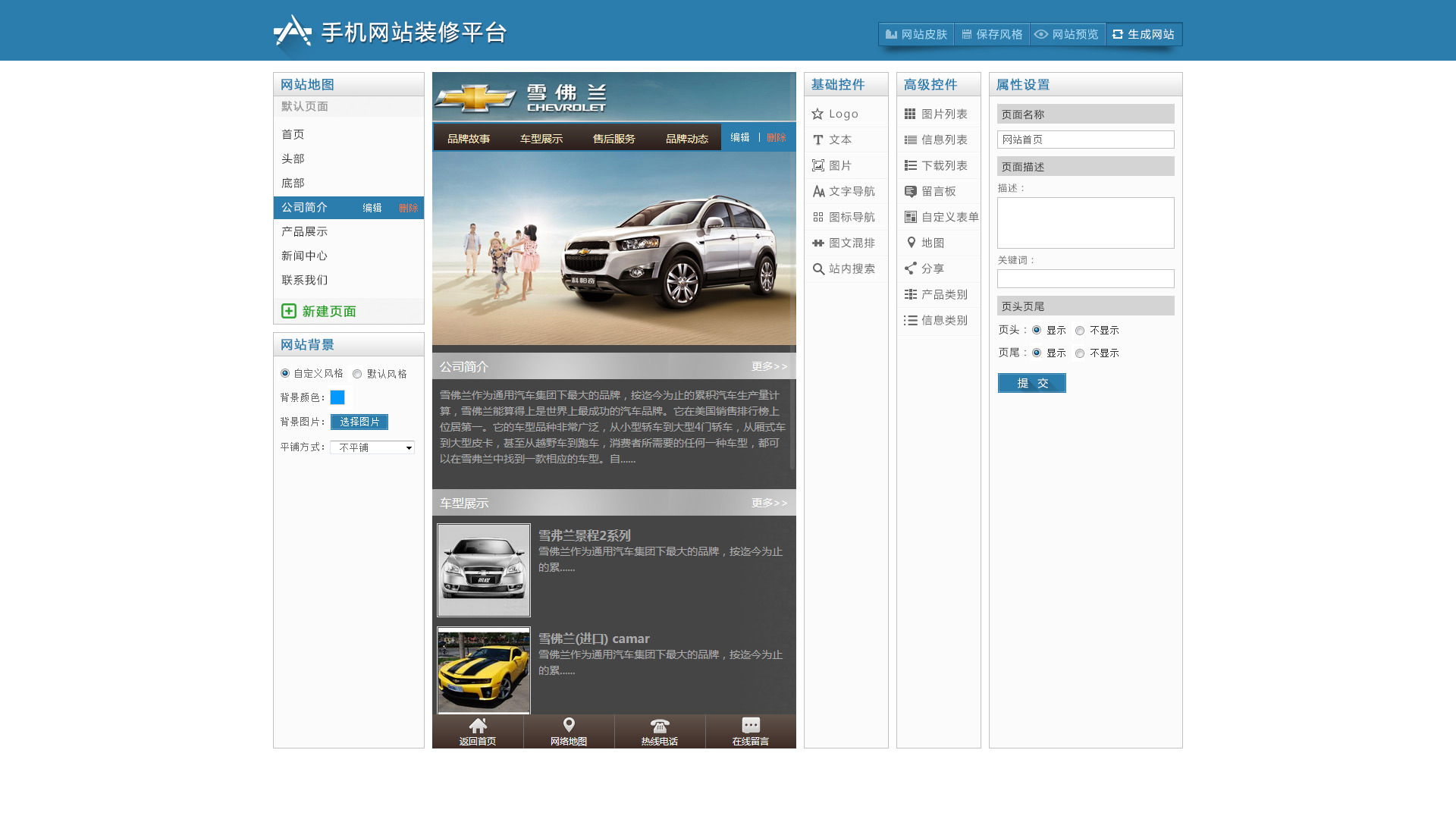The image size is (1456, 819).
Task: Open the 背景颜色 blue color swatch
Action: pyautogui.click(x=337, y=397)
